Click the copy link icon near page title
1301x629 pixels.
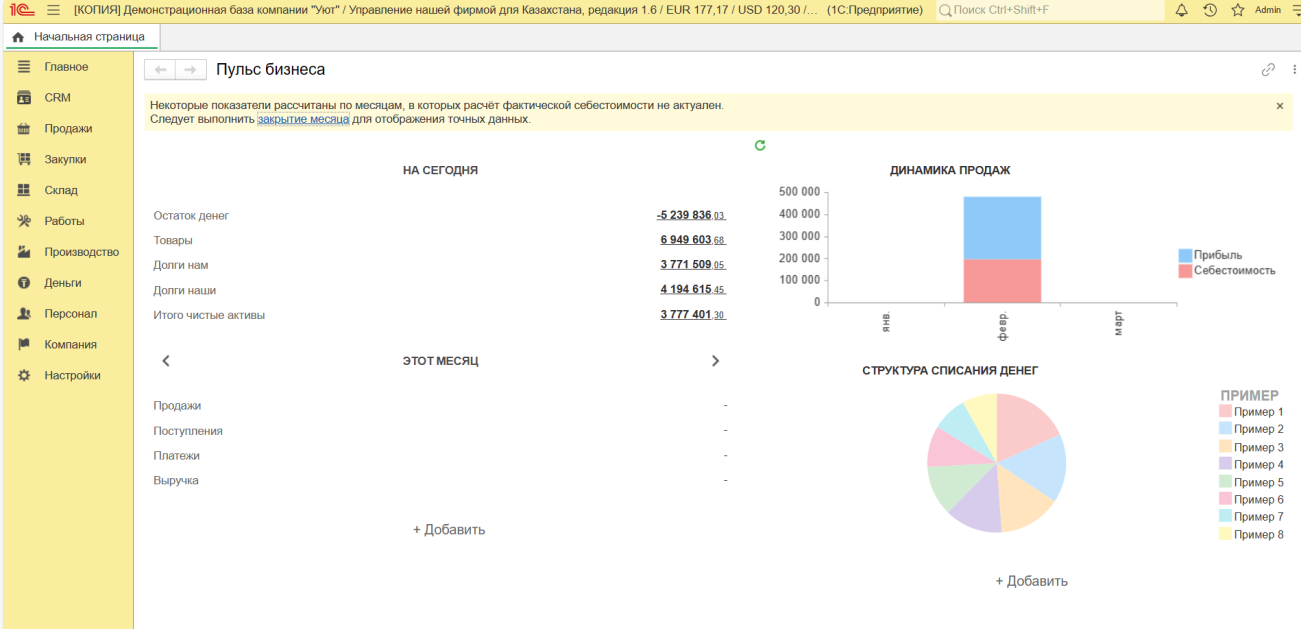(x=1268, y=70)
